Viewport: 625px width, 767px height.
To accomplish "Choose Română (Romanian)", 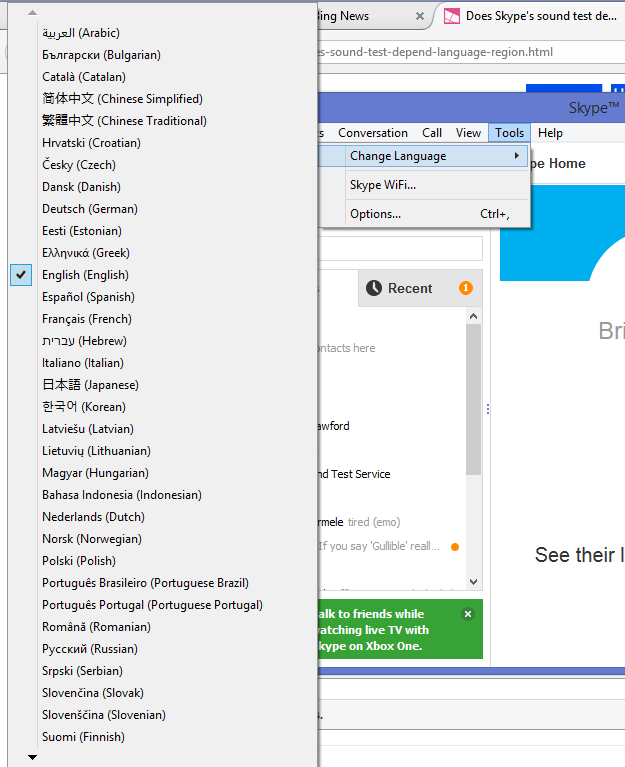I will (96, 627).
